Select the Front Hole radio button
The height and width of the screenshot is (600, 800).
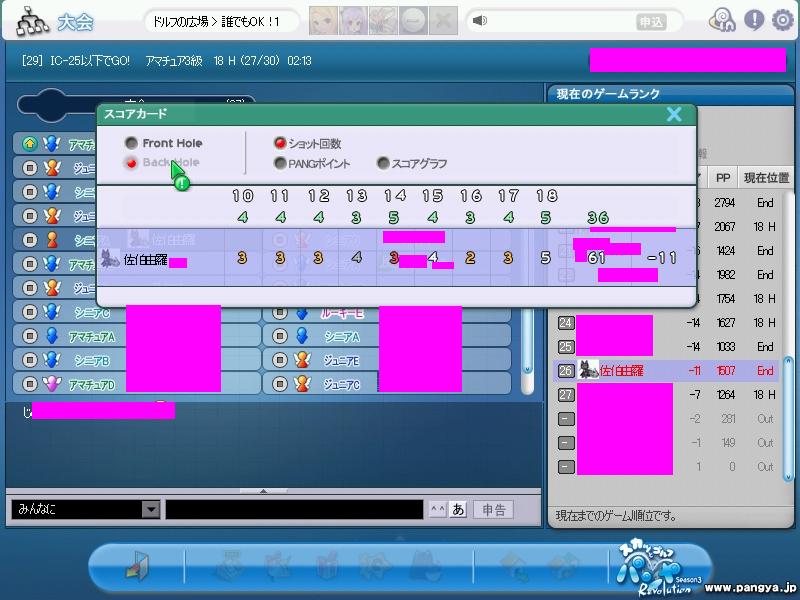tap(131, 143)
